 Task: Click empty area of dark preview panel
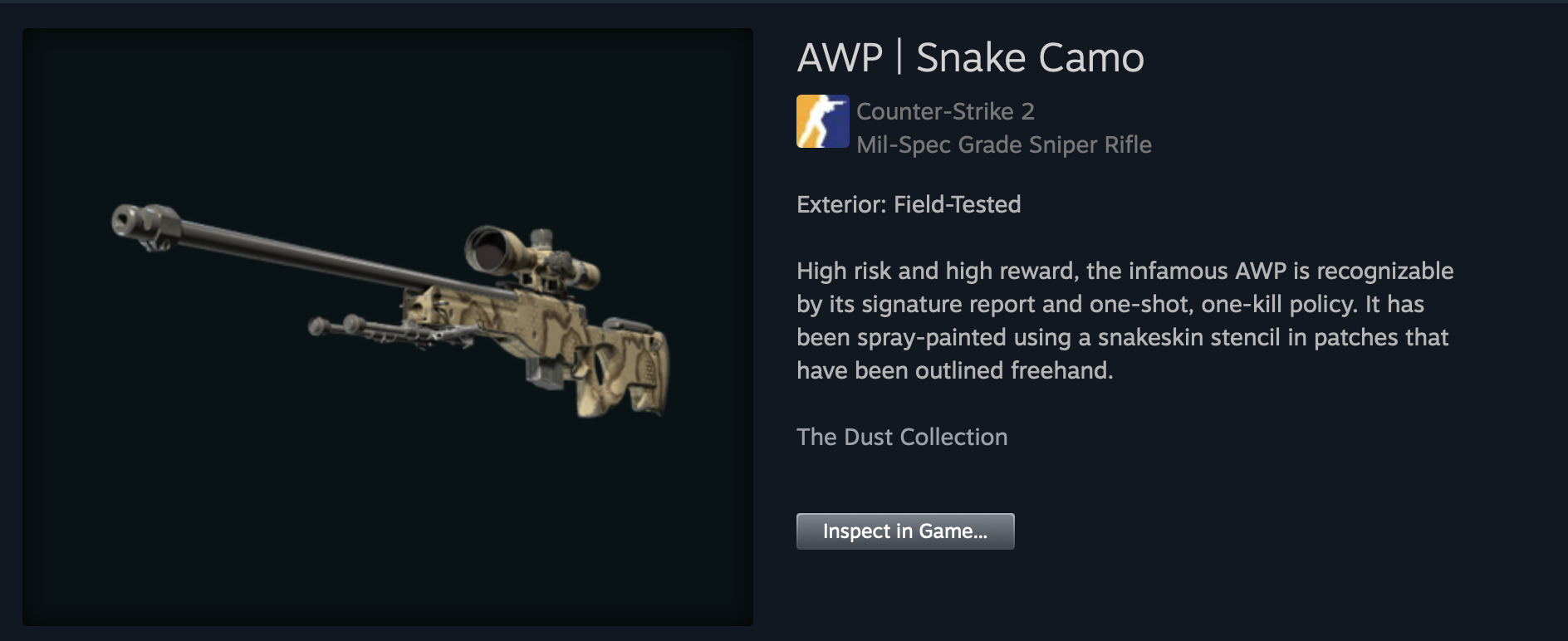tap(382, 531)
